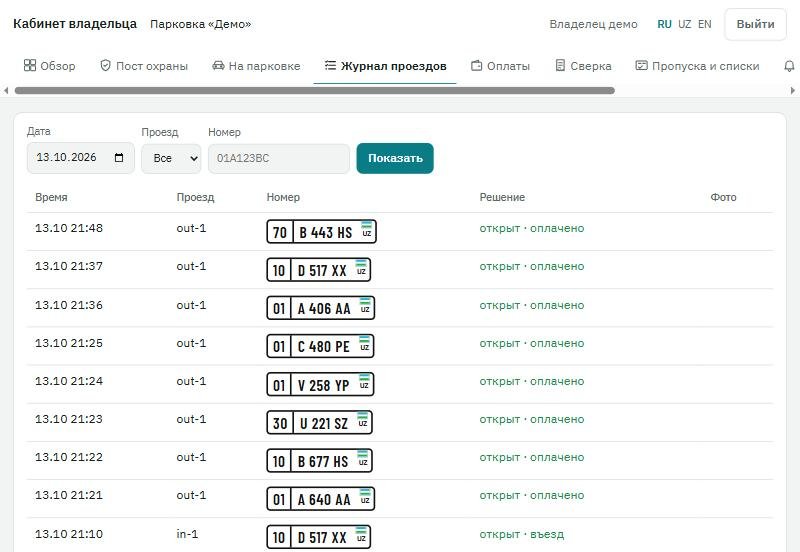Click time cell 13.10 21:48

tap(69, 228)
